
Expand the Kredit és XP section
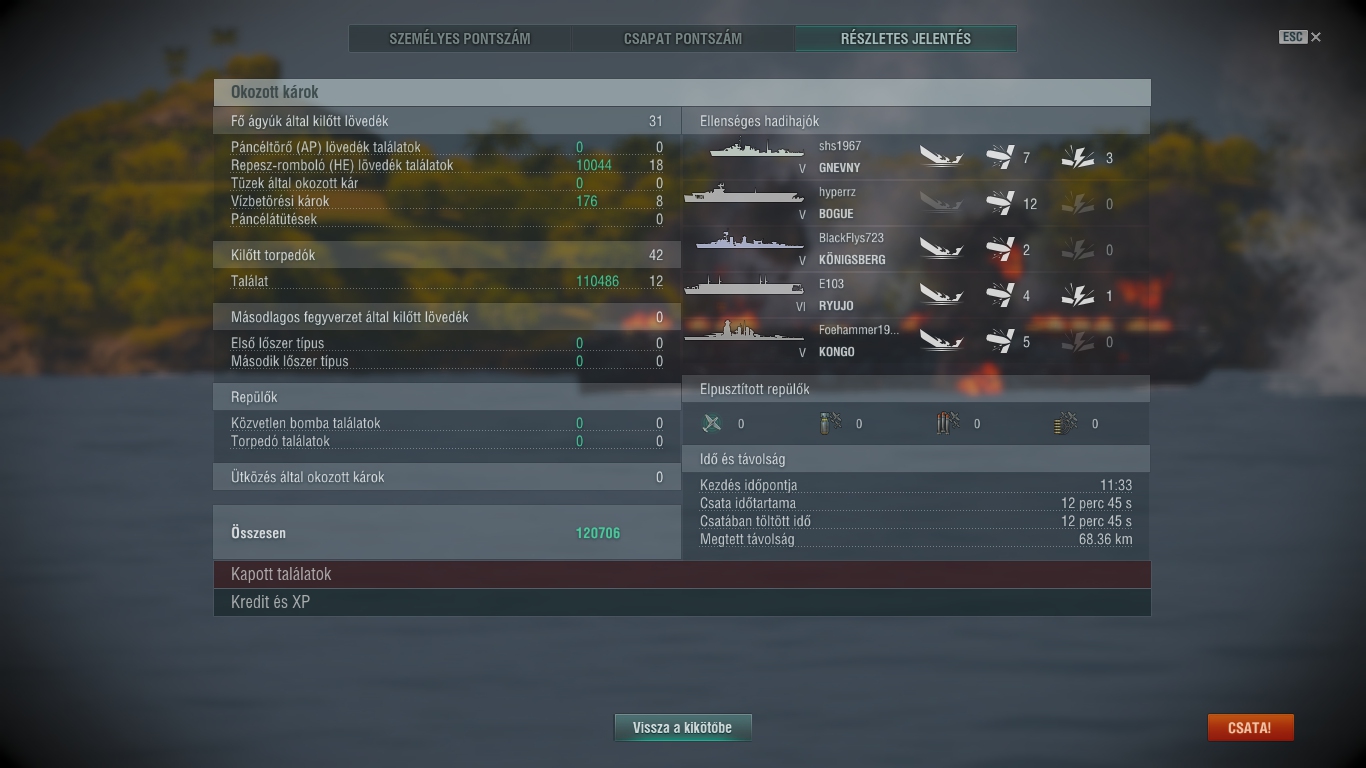coord(682,602)
